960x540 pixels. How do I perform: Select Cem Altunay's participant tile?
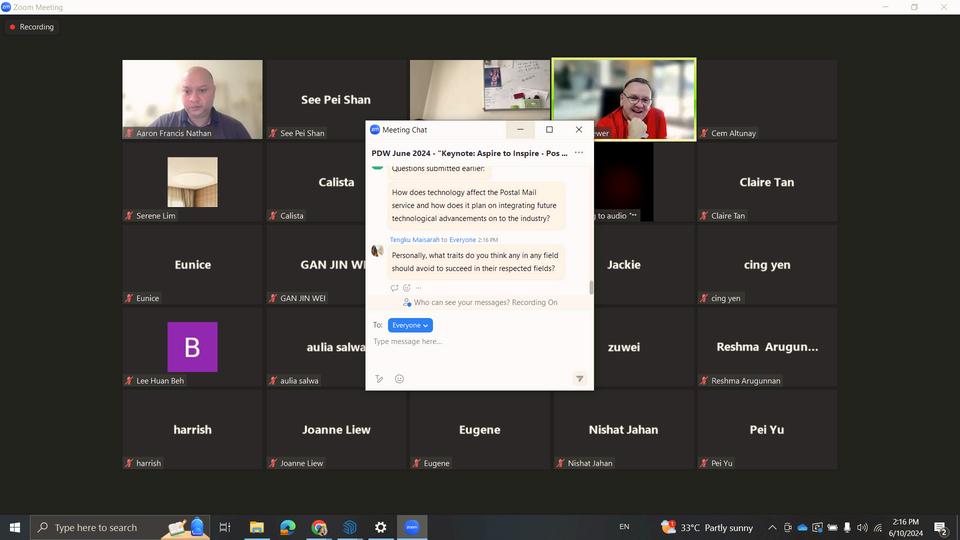767,99
